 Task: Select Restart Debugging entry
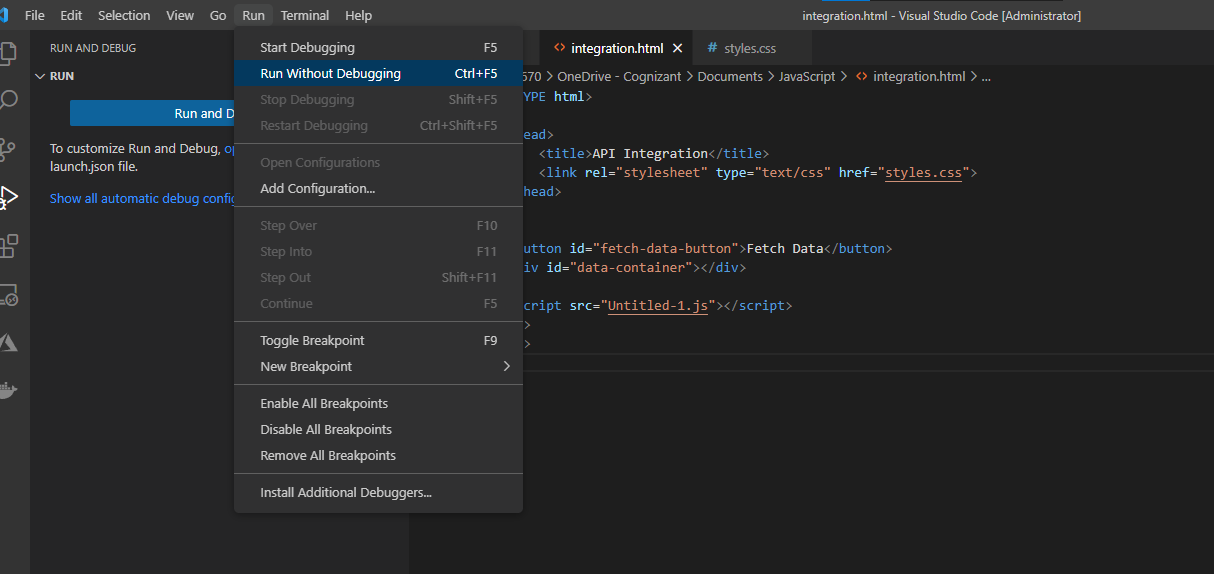(x=378, y=125)
